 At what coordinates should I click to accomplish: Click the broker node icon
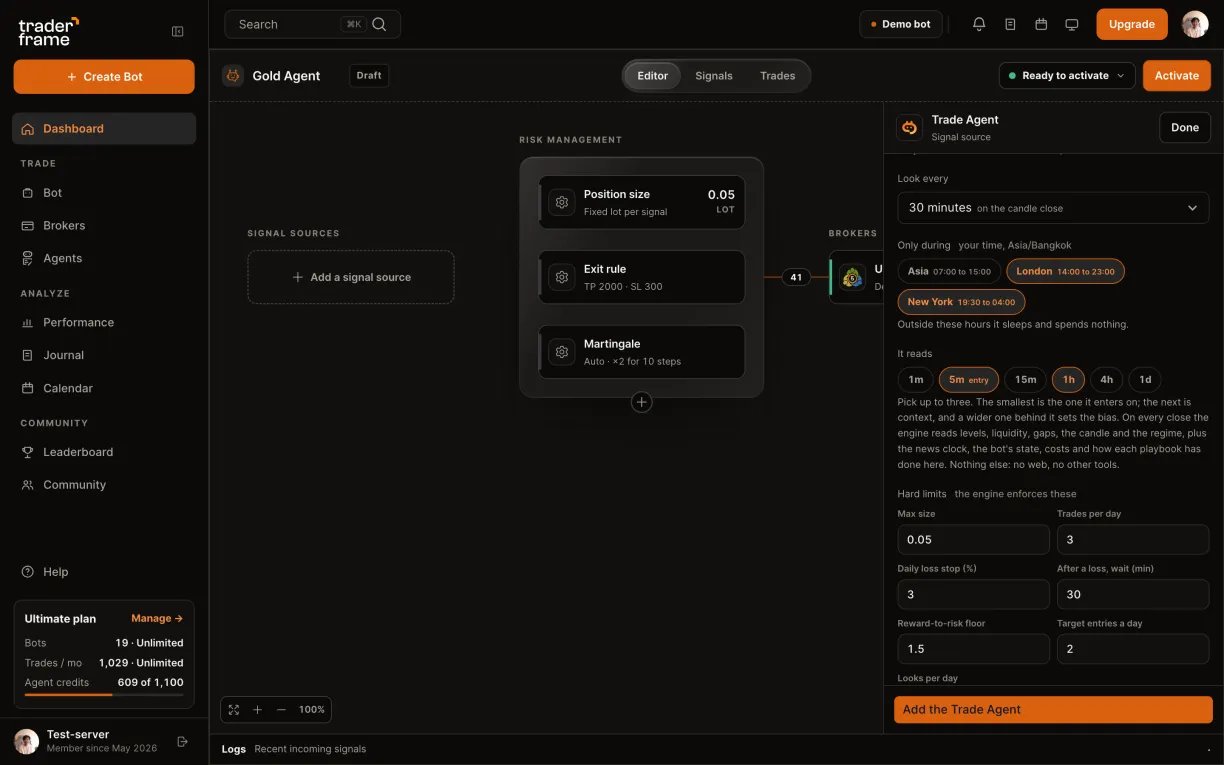[852, 277]
